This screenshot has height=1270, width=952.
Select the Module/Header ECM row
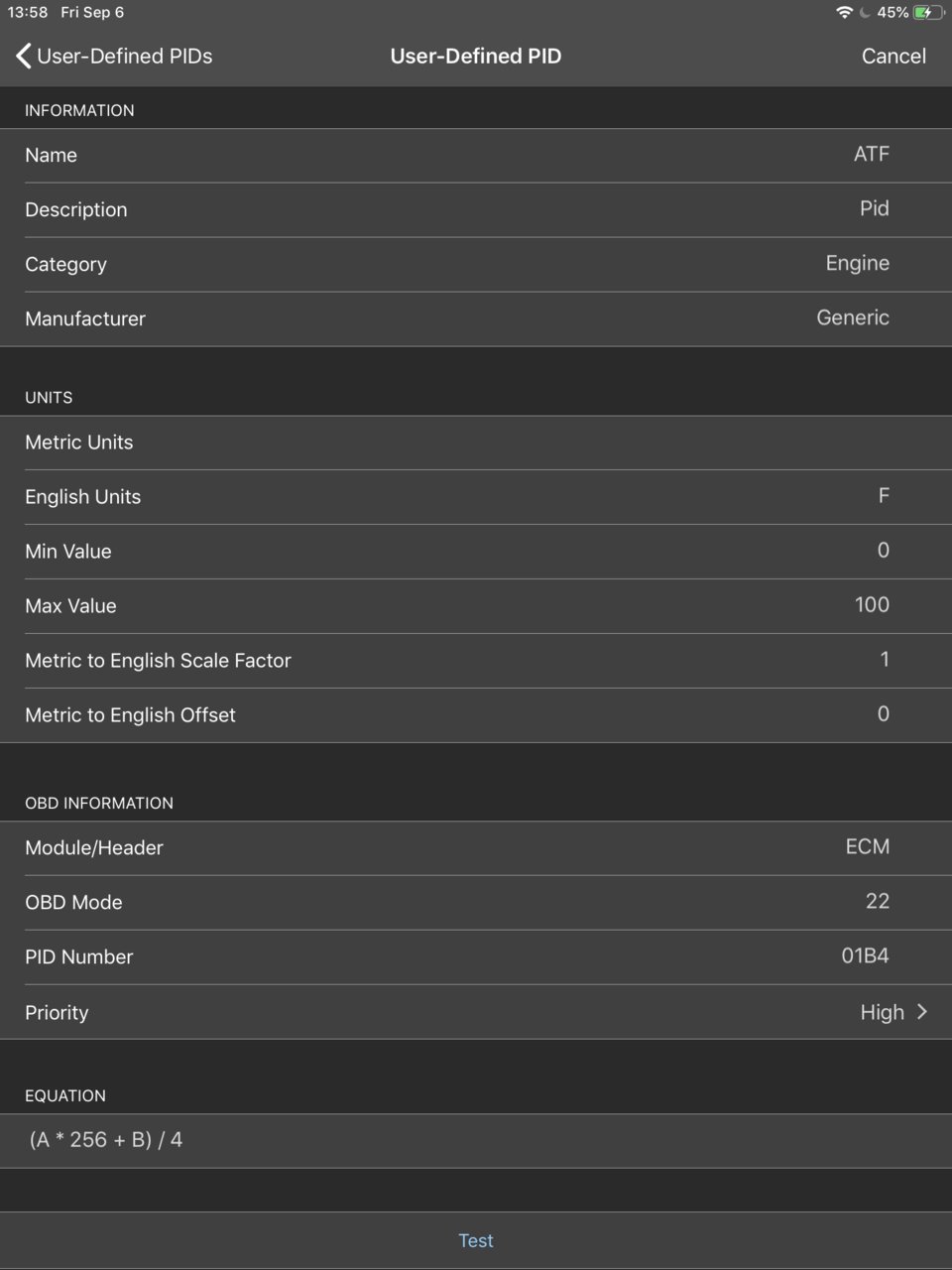point(476,848)
